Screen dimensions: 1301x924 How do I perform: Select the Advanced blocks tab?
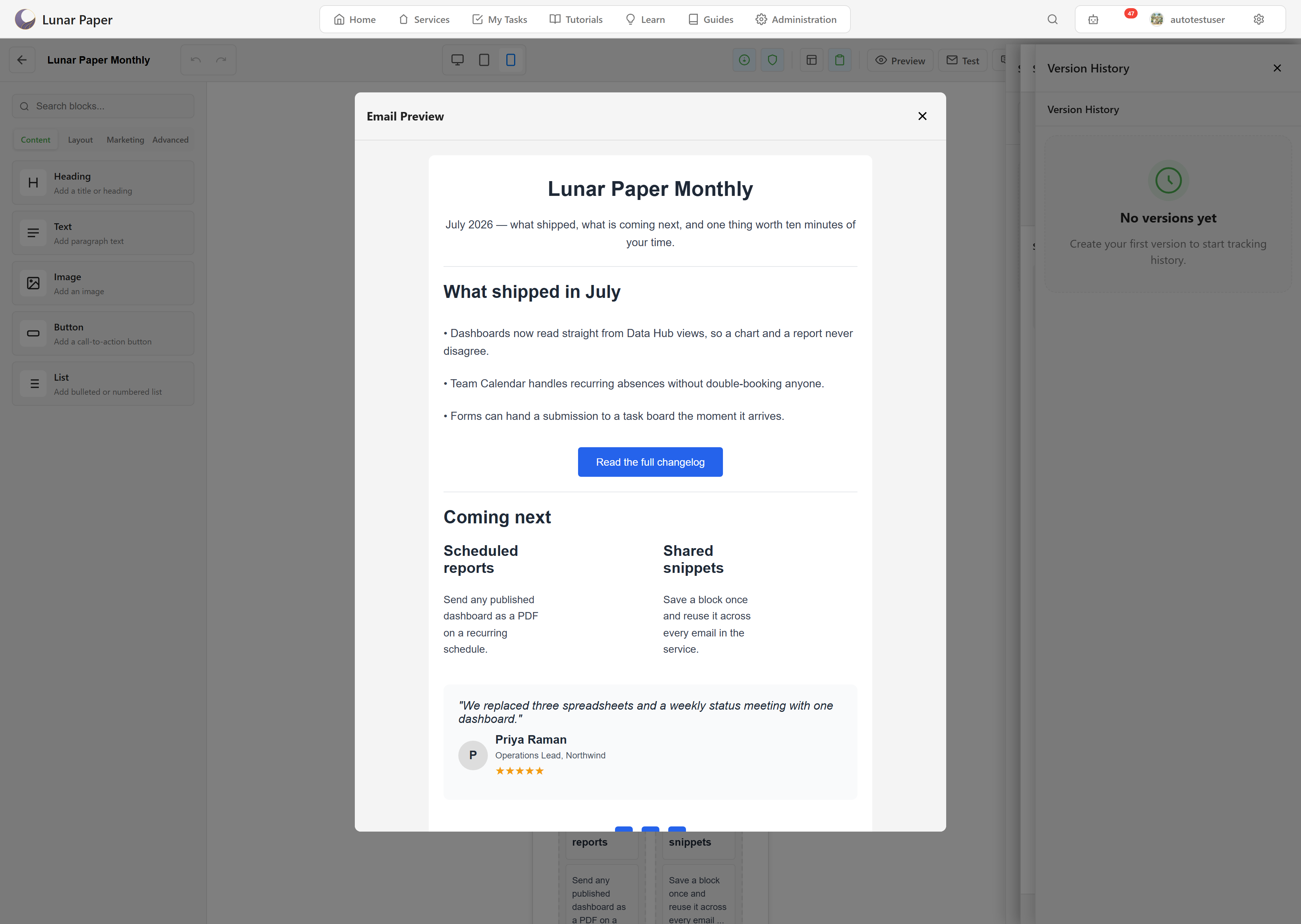[170, 140]
